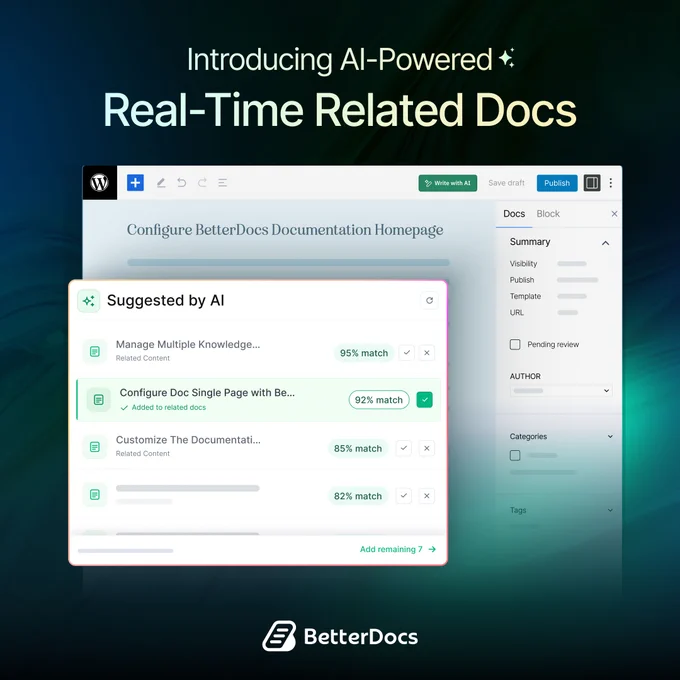Accept Customize The Documentation suggestion
This screenshot has width=680, height=680.
pos(404,448)
